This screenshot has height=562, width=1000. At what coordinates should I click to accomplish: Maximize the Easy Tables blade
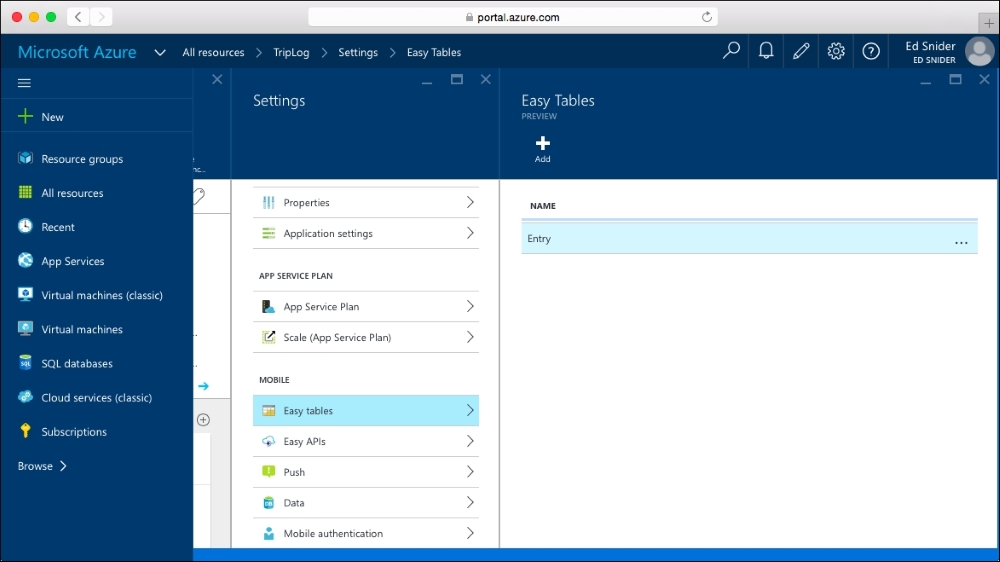coord(955,79)
